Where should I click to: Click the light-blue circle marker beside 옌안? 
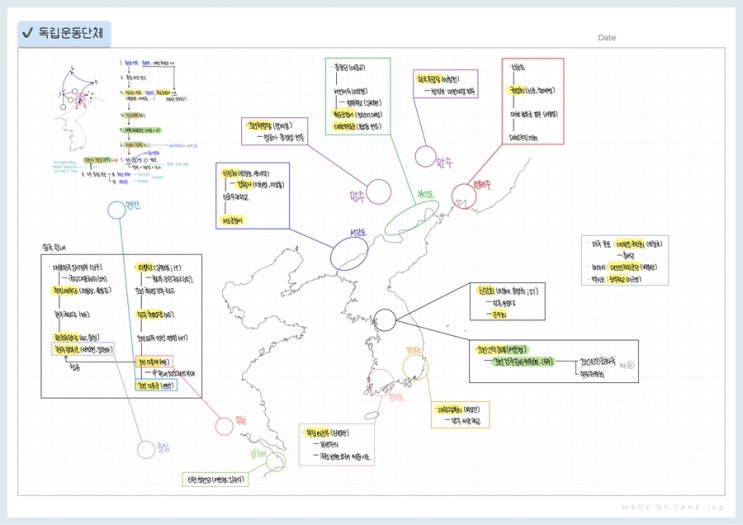pyautogui.click(x=116, y=210)
